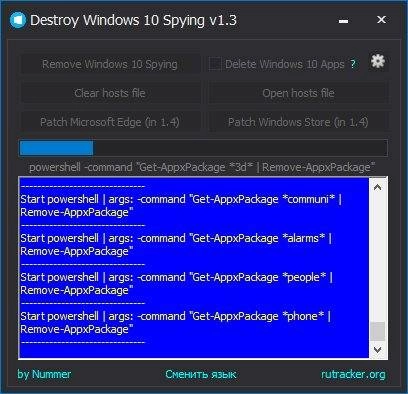Screen dimensions: 408x394
Task: Click the app logo in title bar
Action: (18, 20)
